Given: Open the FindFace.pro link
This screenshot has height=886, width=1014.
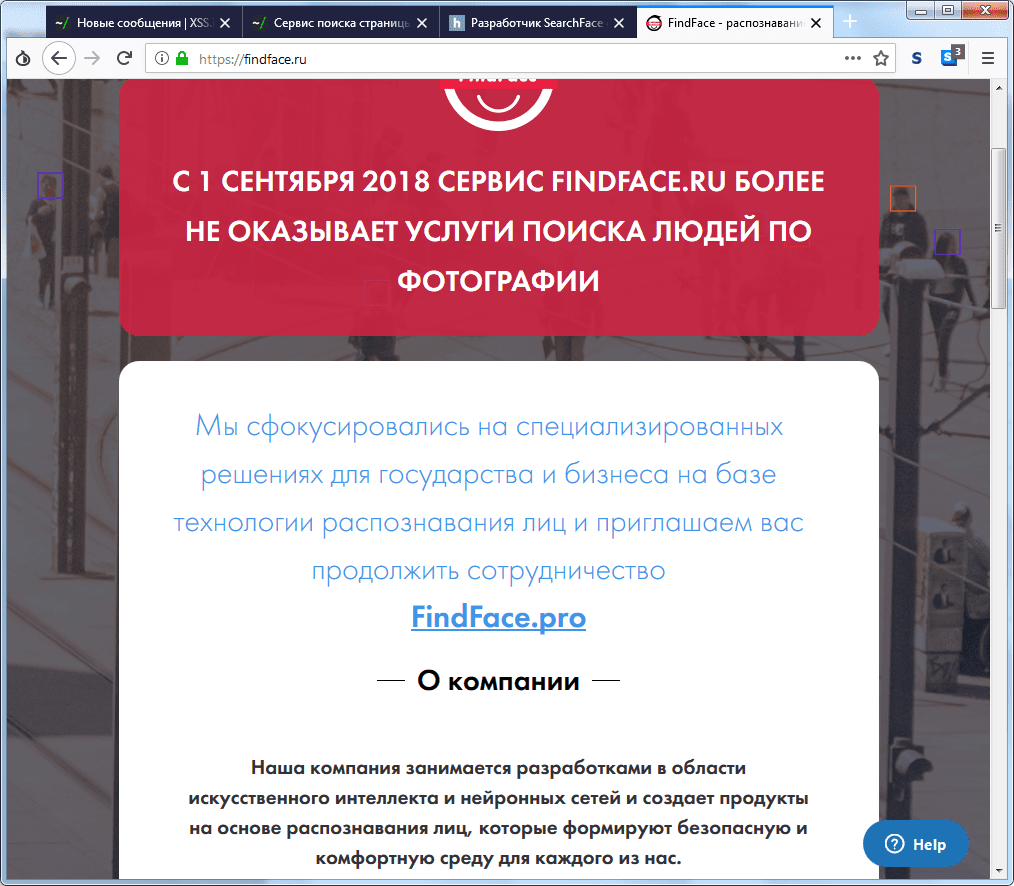Looking at the screenshot, I should [499, 618].
